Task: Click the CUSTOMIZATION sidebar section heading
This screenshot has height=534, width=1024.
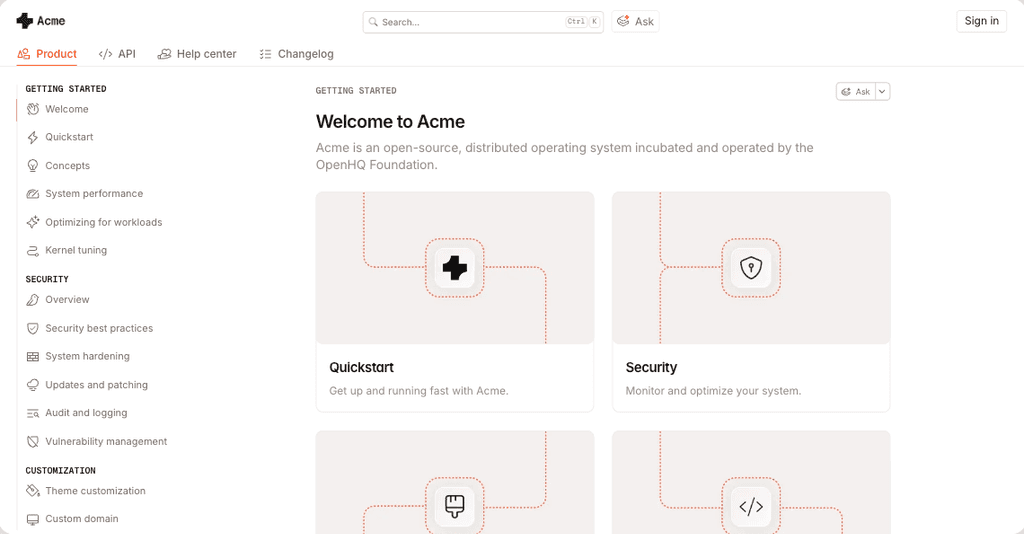Action: point(61,471)
